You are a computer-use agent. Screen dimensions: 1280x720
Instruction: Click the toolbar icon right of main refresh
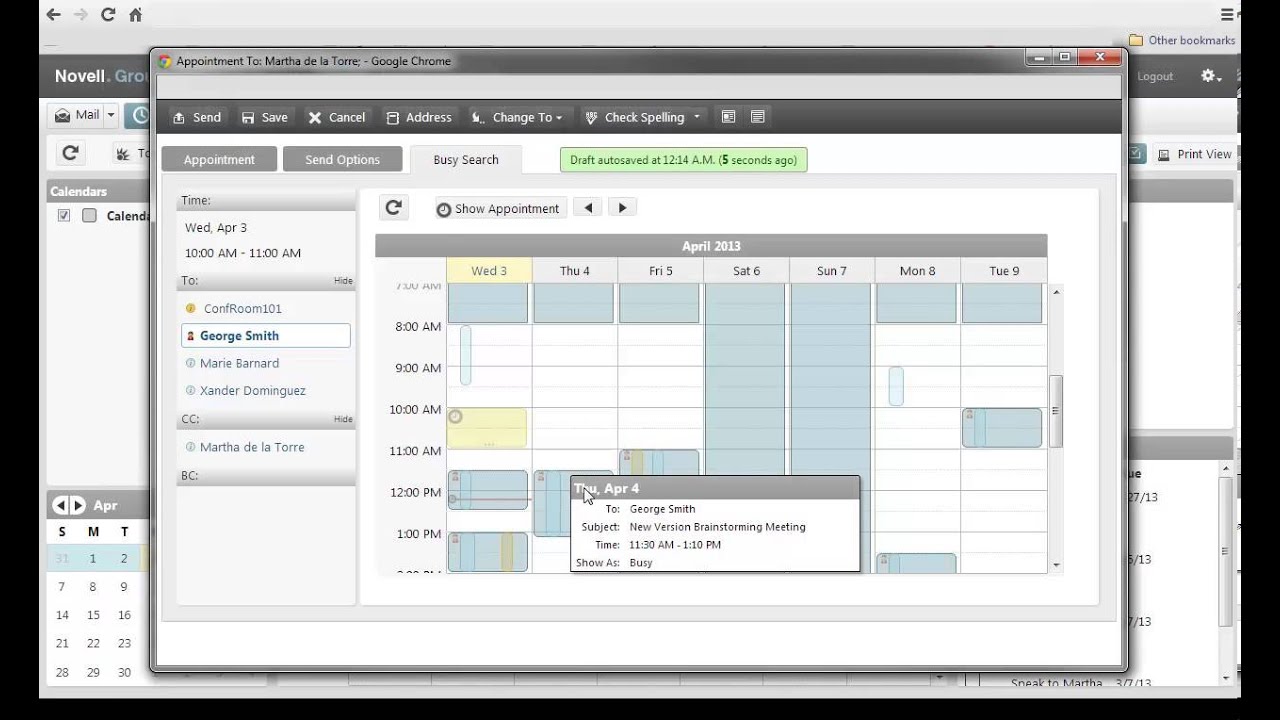(123, 154)
